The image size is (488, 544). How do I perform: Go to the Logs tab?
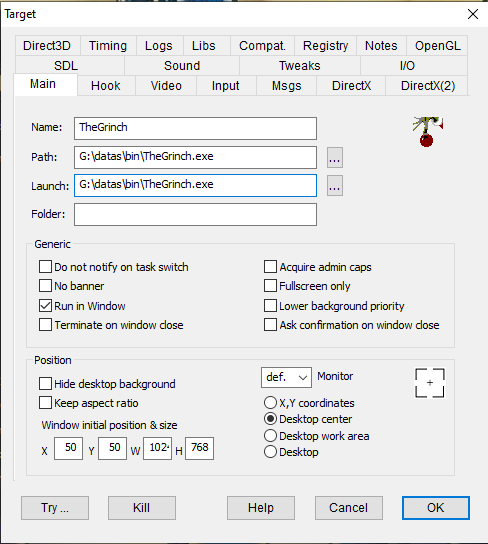click(x=159, y=45)
